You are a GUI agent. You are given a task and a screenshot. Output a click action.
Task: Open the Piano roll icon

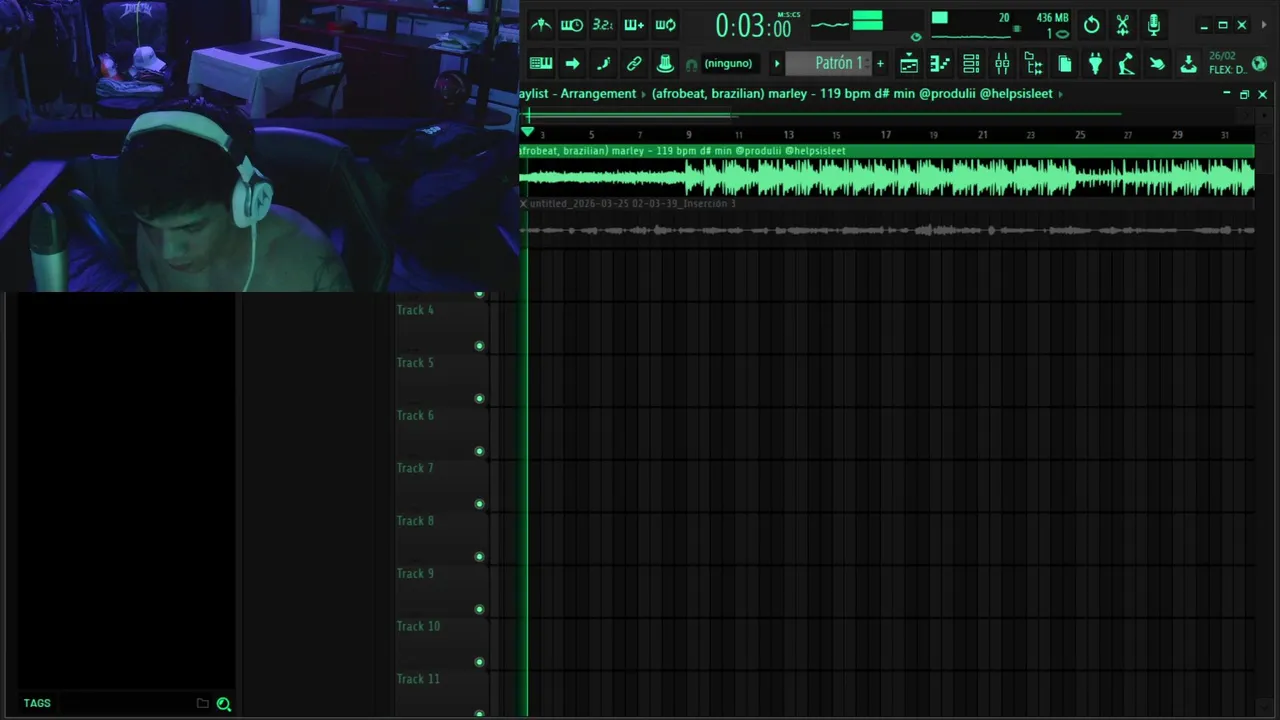click(x=940, y=64)
